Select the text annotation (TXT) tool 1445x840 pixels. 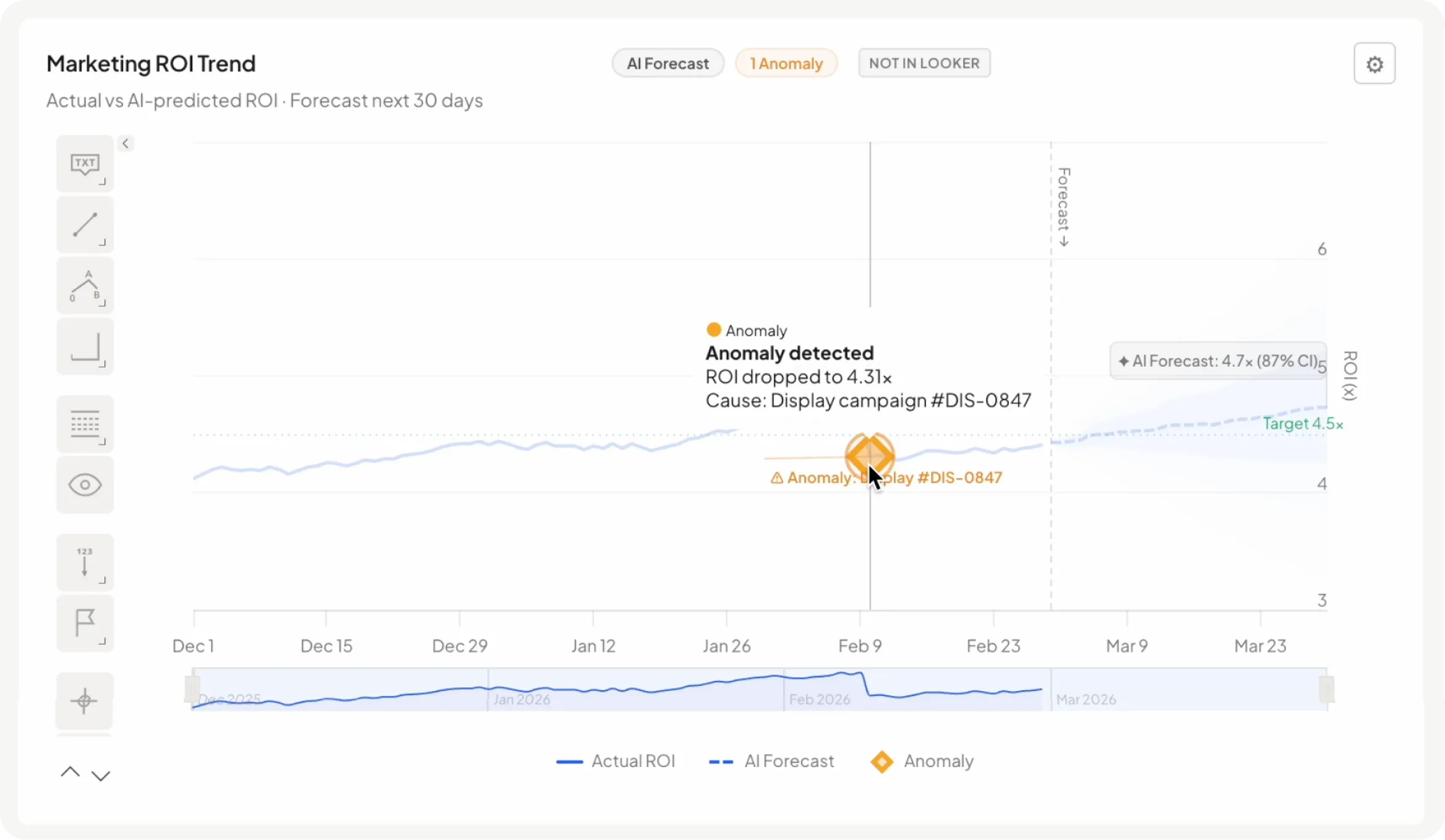click(85, 164)
